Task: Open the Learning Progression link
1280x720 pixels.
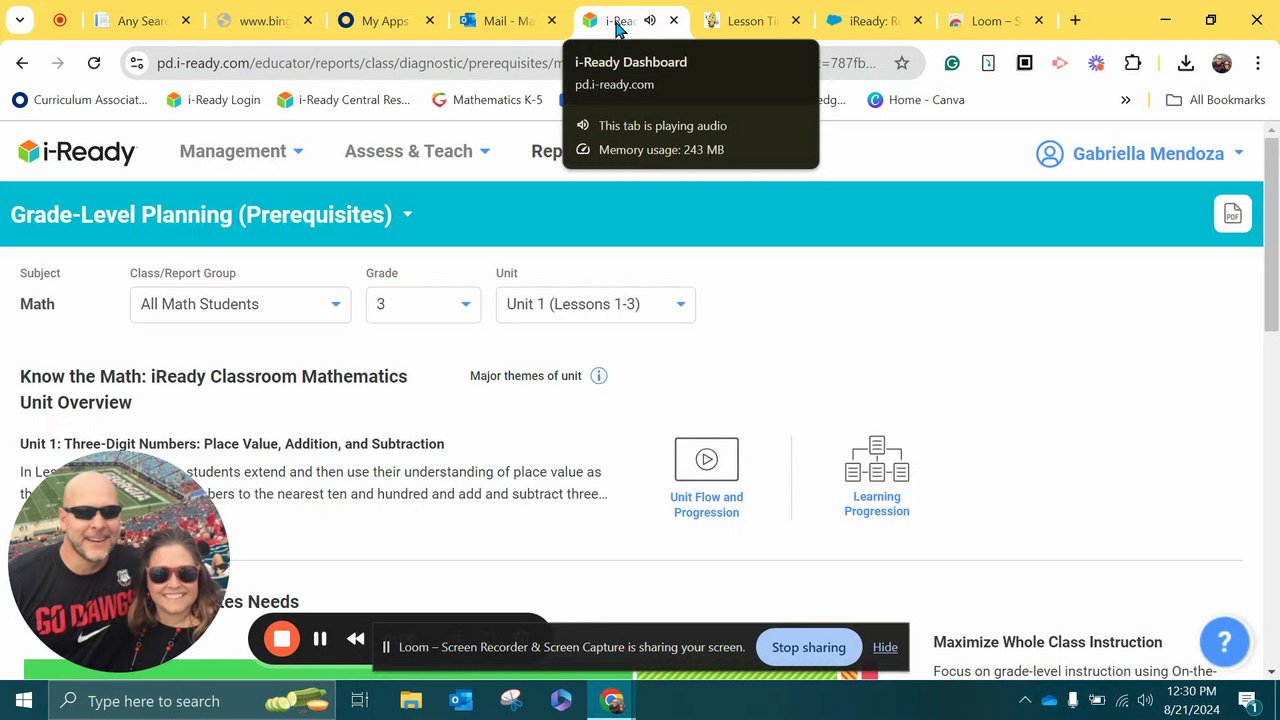Action: click(877, 504)
